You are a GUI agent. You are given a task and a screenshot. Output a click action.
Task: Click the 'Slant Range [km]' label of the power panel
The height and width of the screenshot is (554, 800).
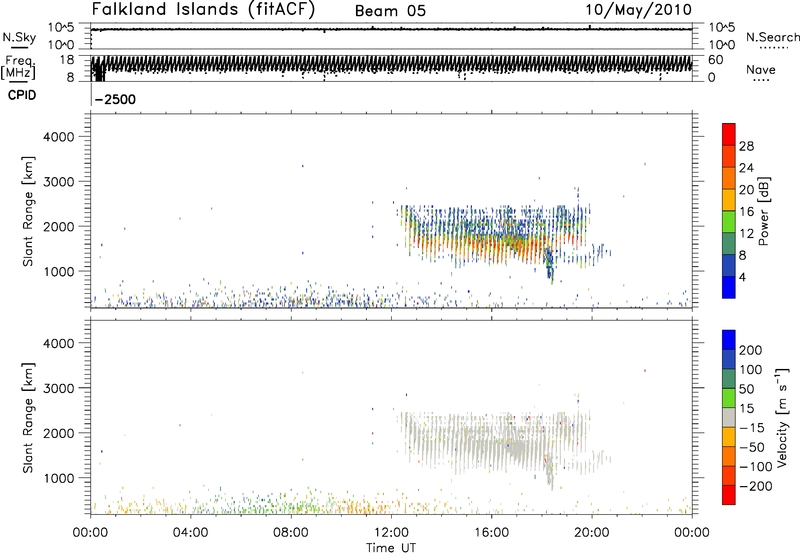pyautogui.click(x=28, y=211)
